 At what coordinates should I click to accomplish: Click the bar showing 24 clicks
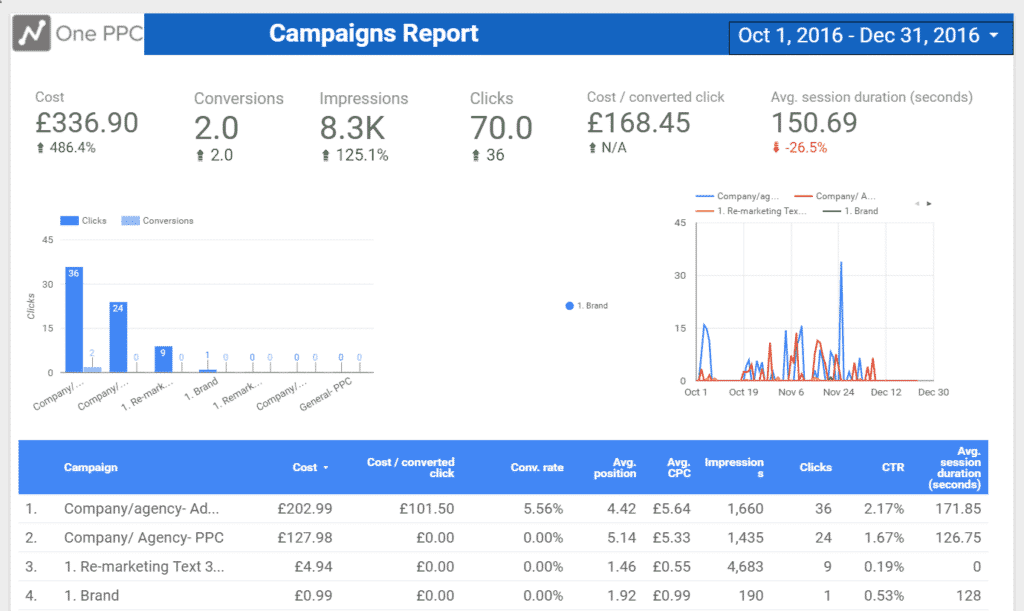coord(118,337)
